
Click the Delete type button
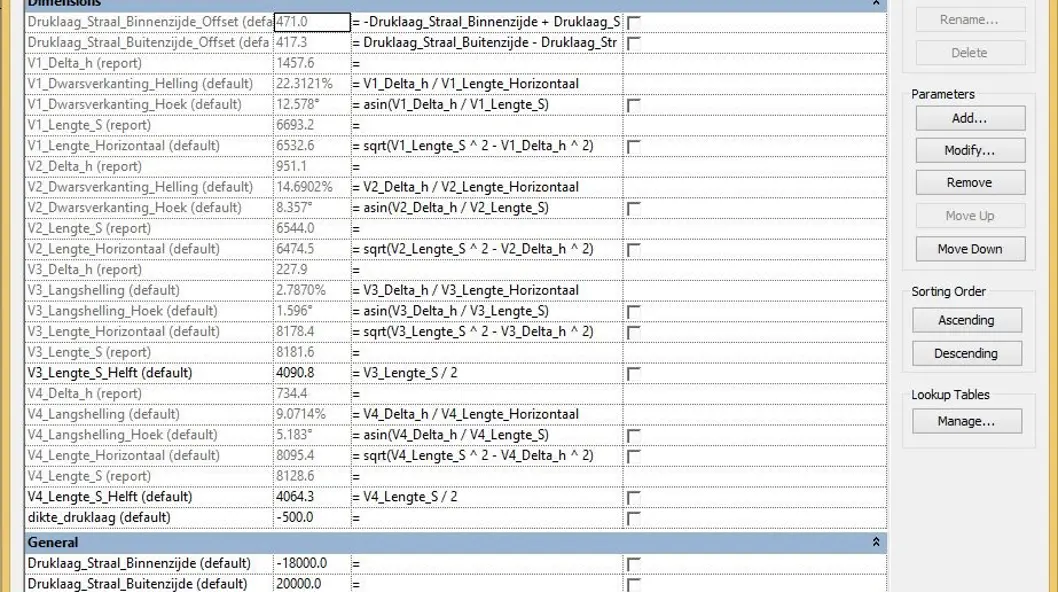[970, 53]
